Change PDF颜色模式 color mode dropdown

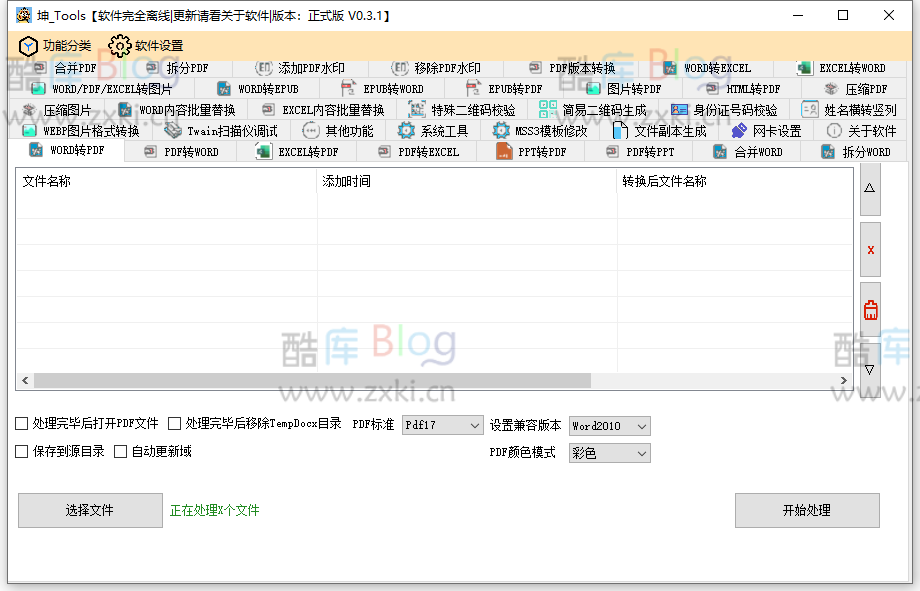[610, 452]
